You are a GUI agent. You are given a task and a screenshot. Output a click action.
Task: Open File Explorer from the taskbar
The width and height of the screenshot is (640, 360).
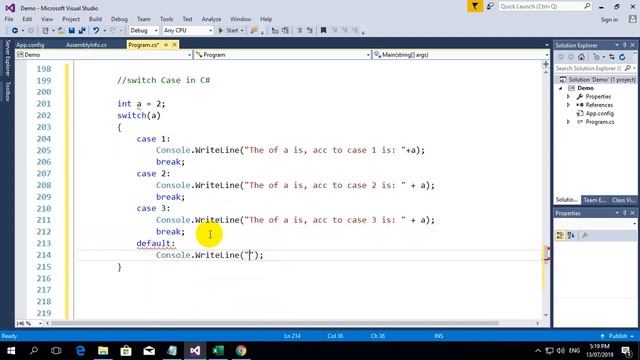(x=103, y=351)
